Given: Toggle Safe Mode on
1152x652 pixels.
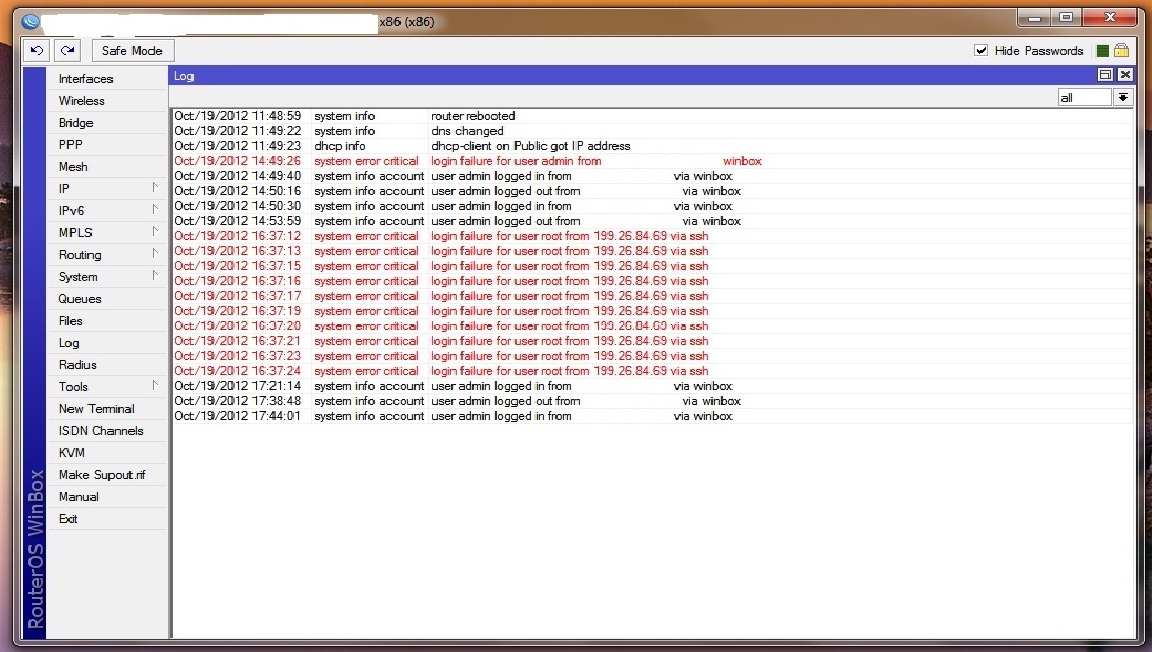Looking at the screenshot, I should (x=132, y=50).
